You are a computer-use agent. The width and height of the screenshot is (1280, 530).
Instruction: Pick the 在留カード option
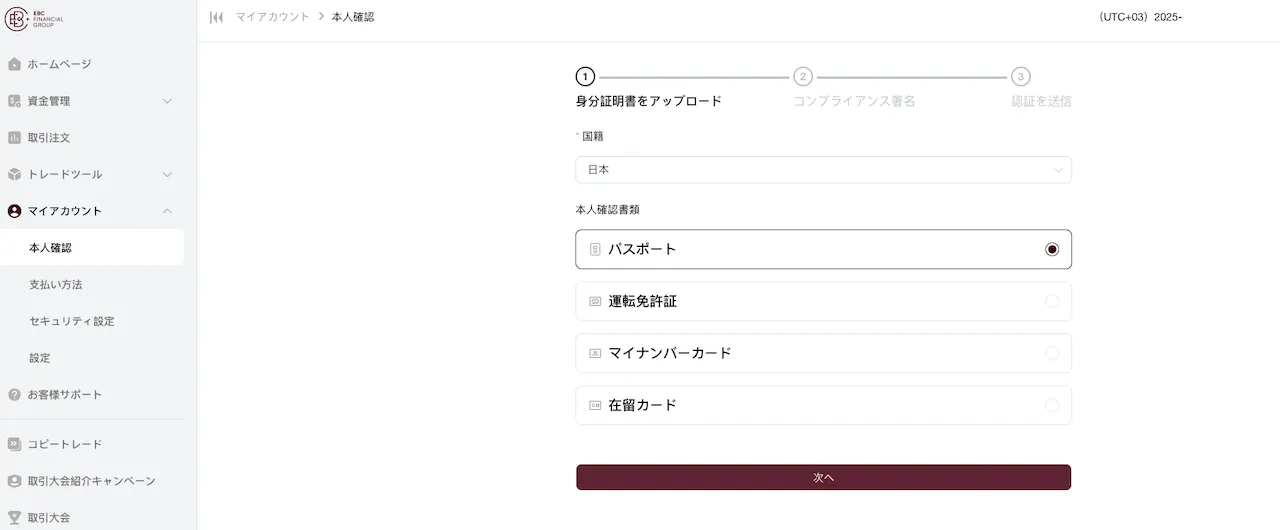(823, 405)
